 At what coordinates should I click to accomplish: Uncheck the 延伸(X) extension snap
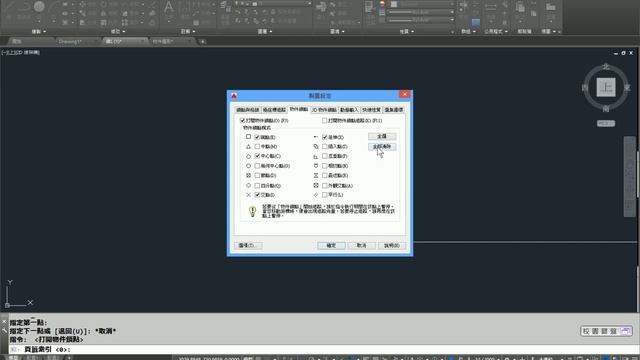(x=325, y=137)
